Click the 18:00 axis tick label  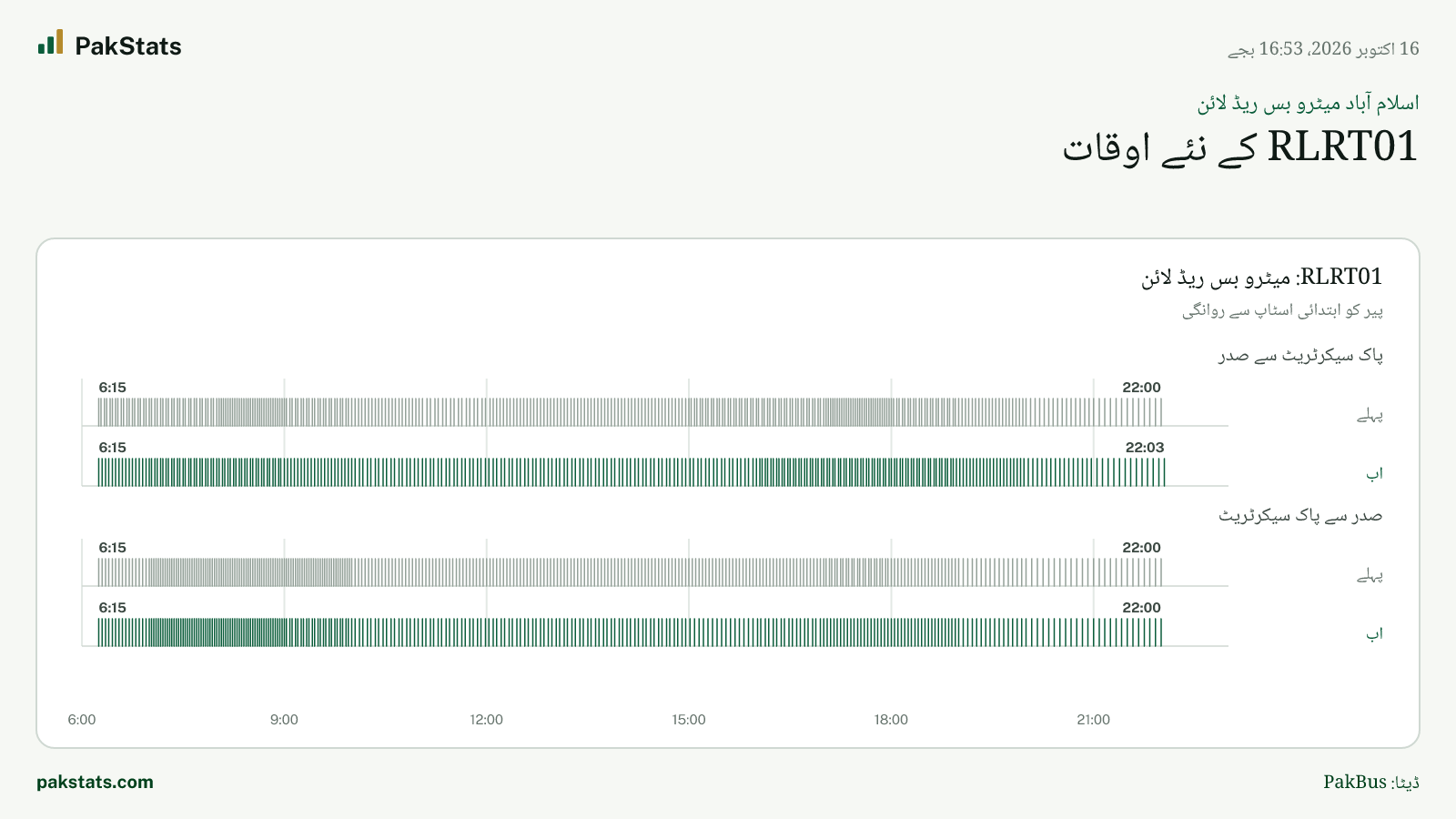pyautogui.click(x=891, y=719)
